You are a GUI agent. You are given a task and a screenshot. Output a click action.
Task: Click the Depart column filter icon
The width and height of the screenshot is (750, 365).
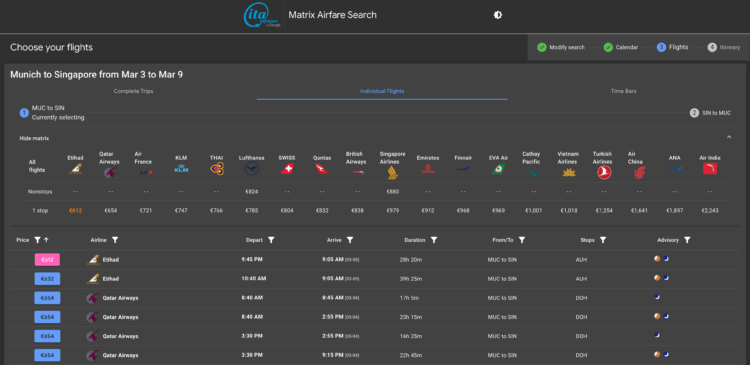[x=271, y=240]
